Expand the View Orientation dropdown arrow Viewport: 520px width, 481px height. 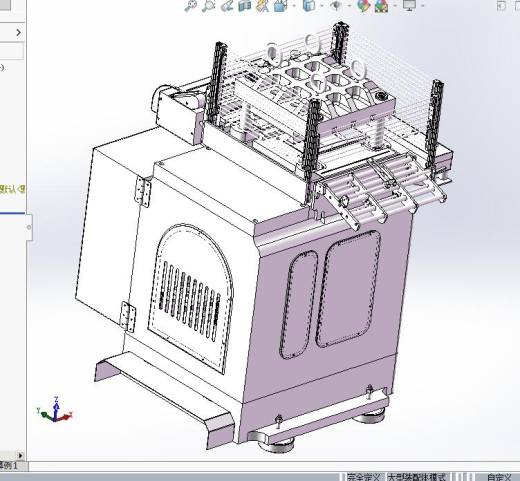[x=294, y=6]
